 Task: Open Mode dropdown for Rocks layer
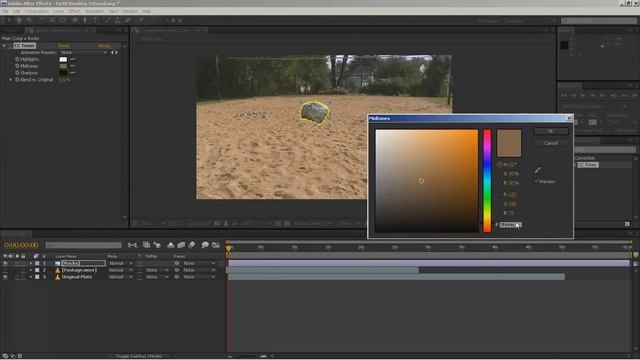(x=120, y=263)
